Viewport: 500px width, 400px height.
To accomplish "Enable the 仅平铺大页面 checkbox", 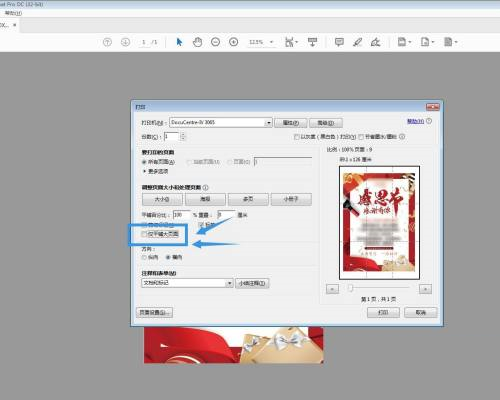I will 144,234.
